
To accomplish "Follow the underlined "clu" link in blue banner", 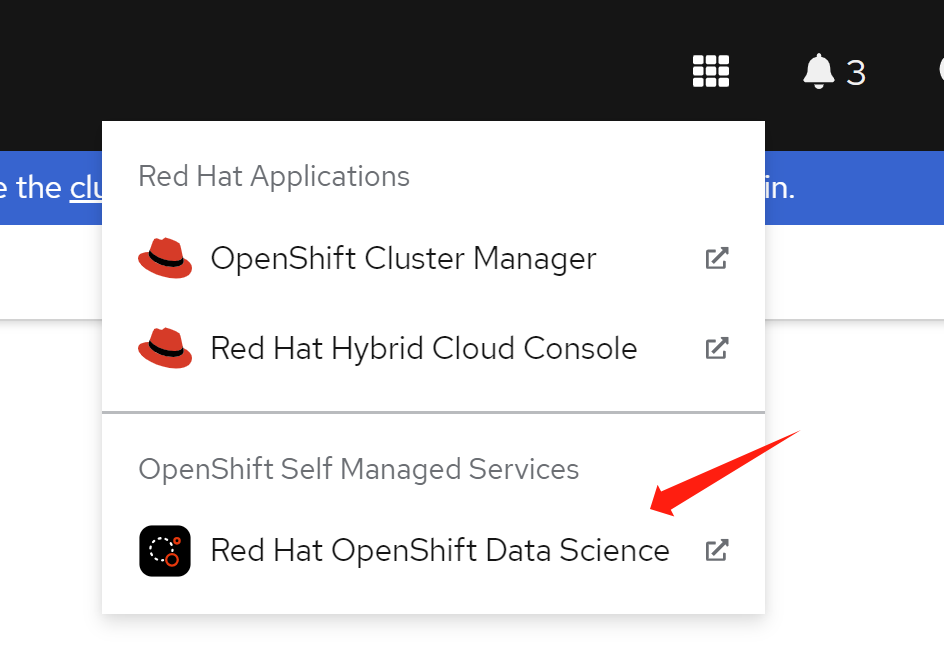I will point(85,188).
